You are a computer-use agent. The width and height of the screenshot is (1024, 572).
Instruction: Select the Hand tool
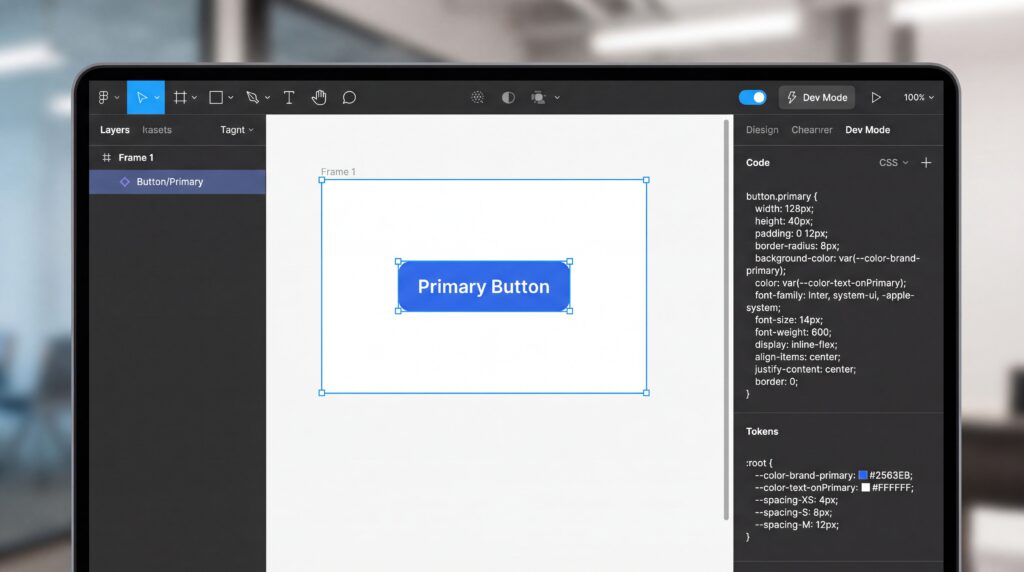tap(319, 97)
